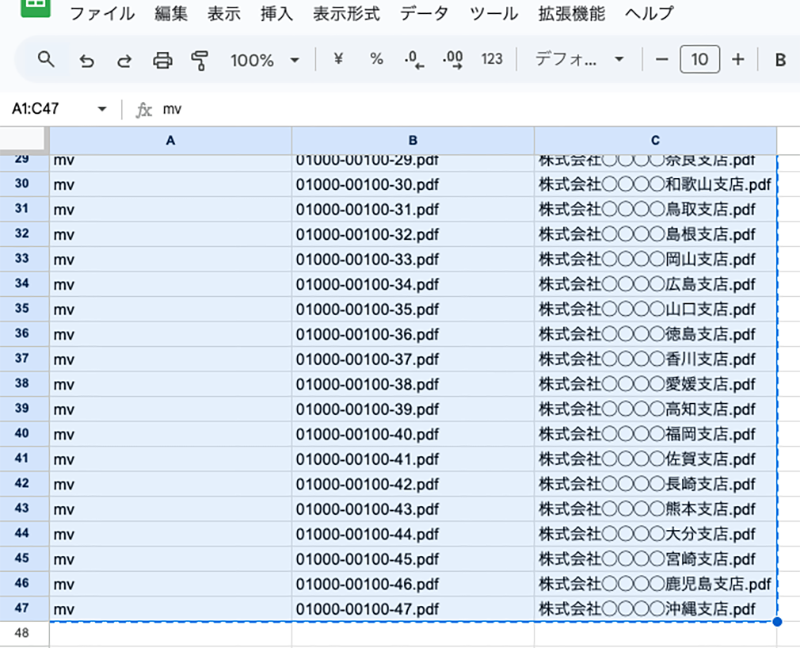
Task: Decrease decimal places icon
Action: (x=414, y=60)
